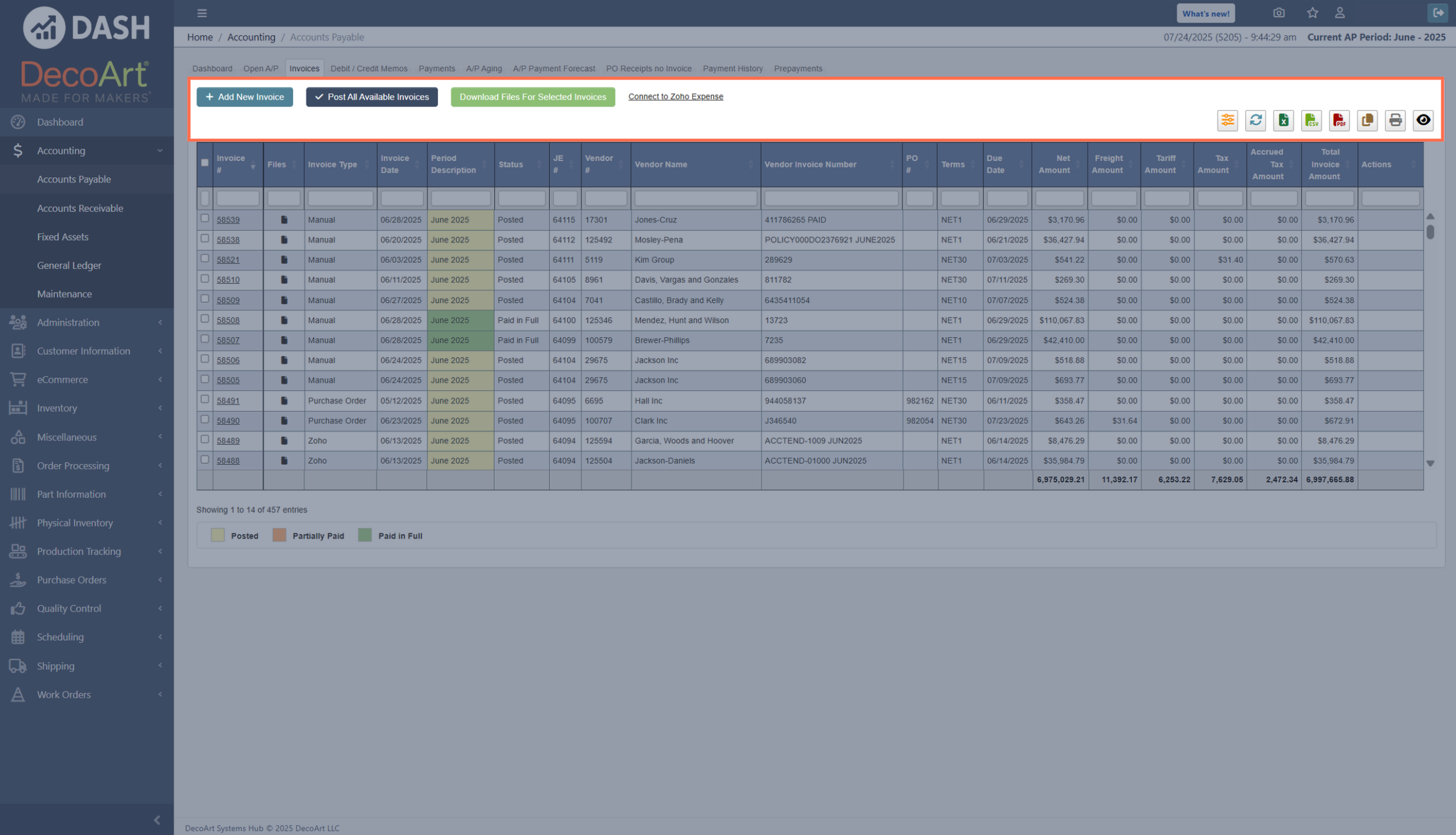Open the A/P Aging tab
The height and width of the screenshot is (835, 1456).
click(483, 68)
